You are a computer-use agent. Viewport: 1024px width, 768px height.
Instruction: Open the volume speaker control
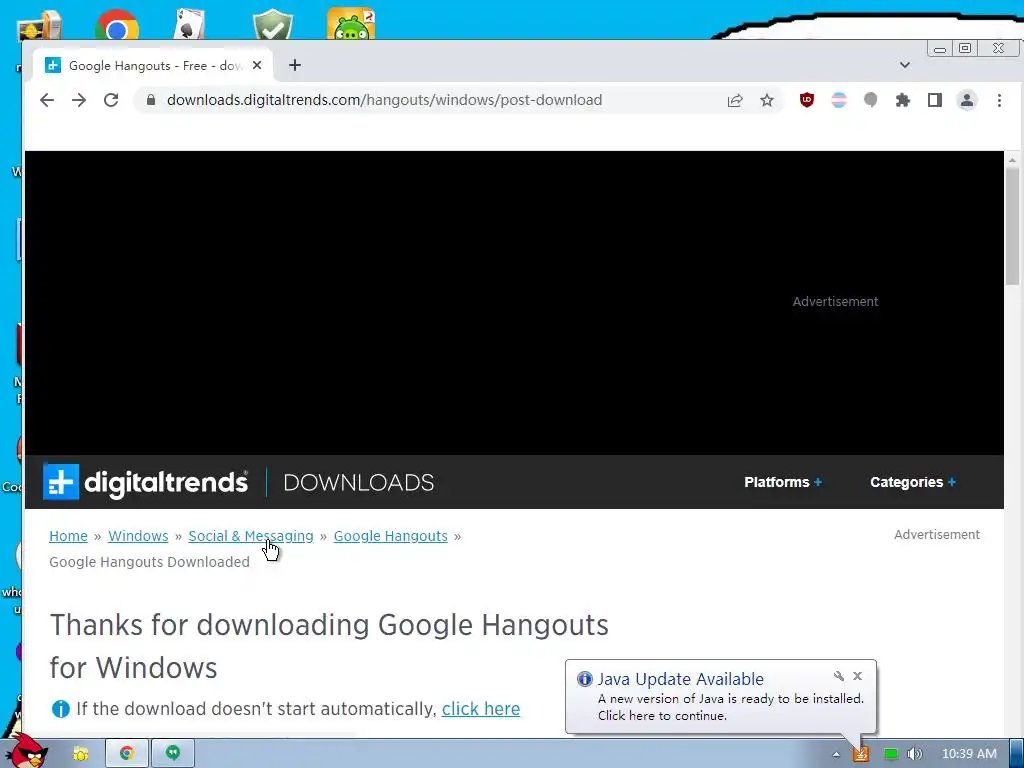click(914, 754)
